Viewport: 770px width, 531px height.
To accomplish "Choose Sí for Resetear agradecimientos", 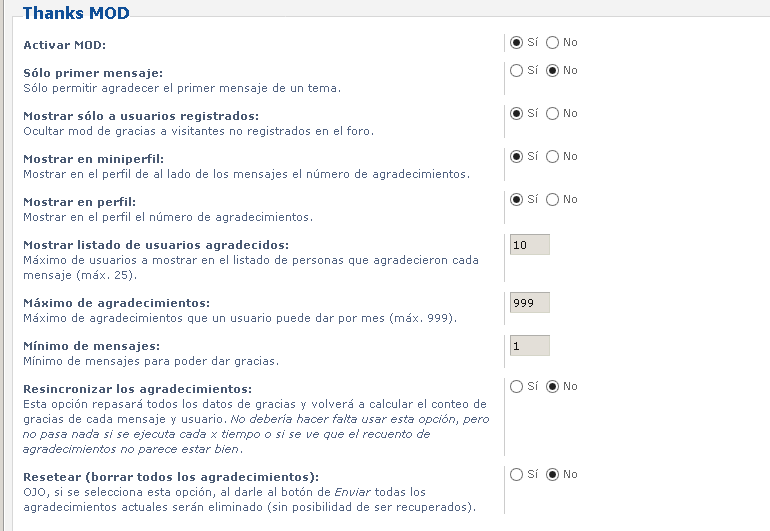I will click(516, 475).
